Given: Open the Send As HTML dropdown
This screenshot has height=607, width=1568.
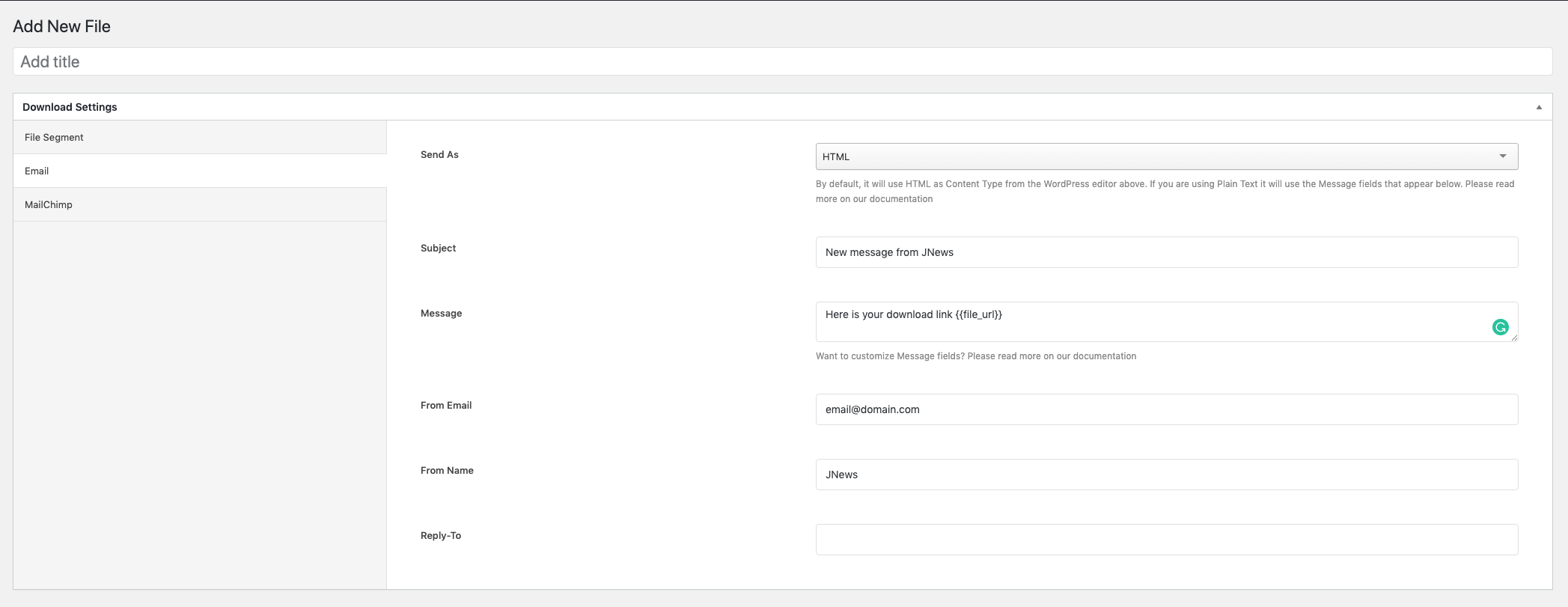Looking at the screenshot, I should point(1166,156).
